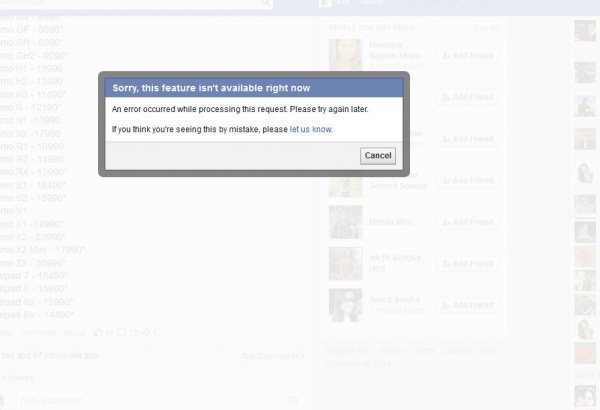600x410 pixels.
Task: Dismiss the error dialog with Cancel
Action: pos(378,156)
